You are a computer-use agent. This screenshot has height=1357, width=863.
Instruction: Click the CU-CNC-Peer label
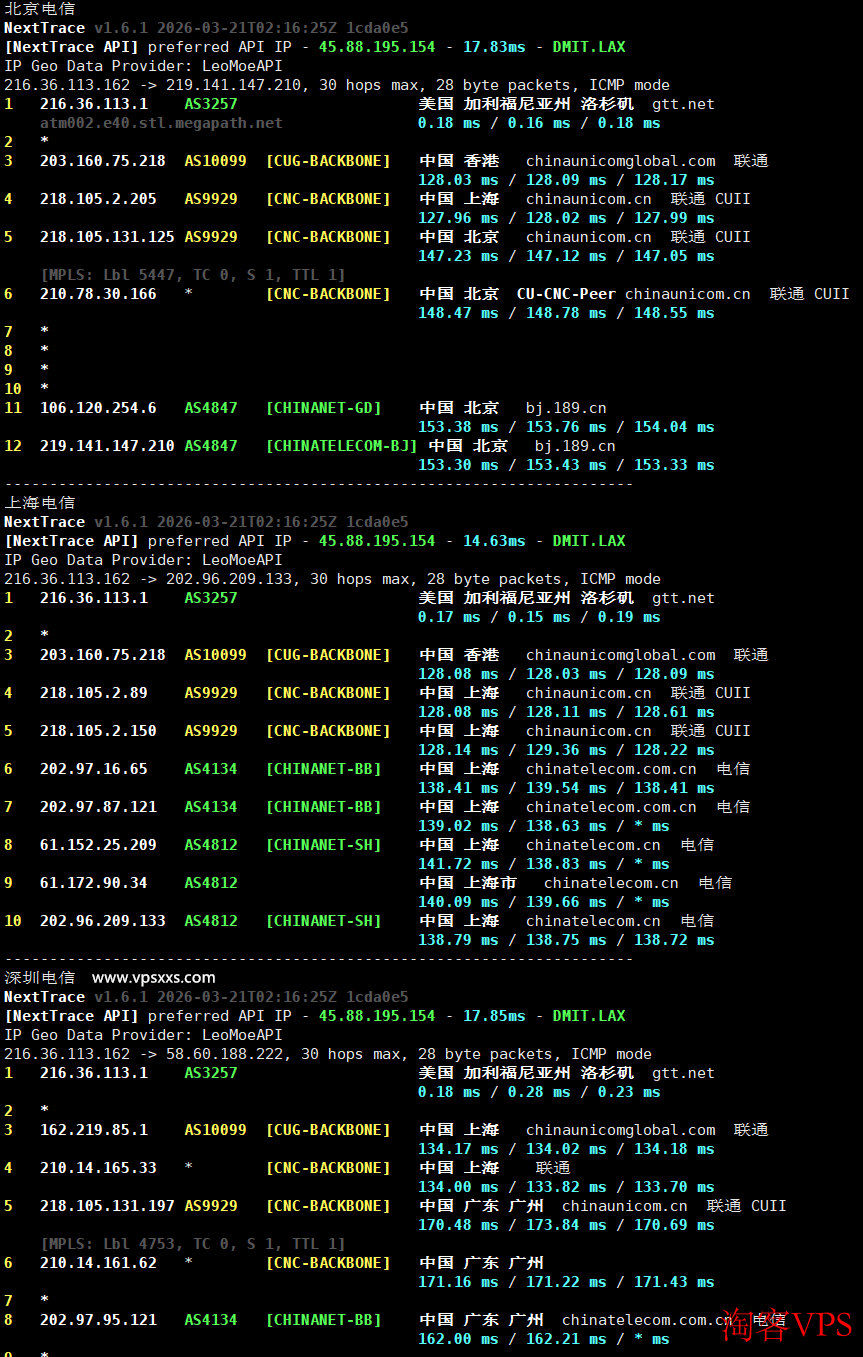(566, 294)
